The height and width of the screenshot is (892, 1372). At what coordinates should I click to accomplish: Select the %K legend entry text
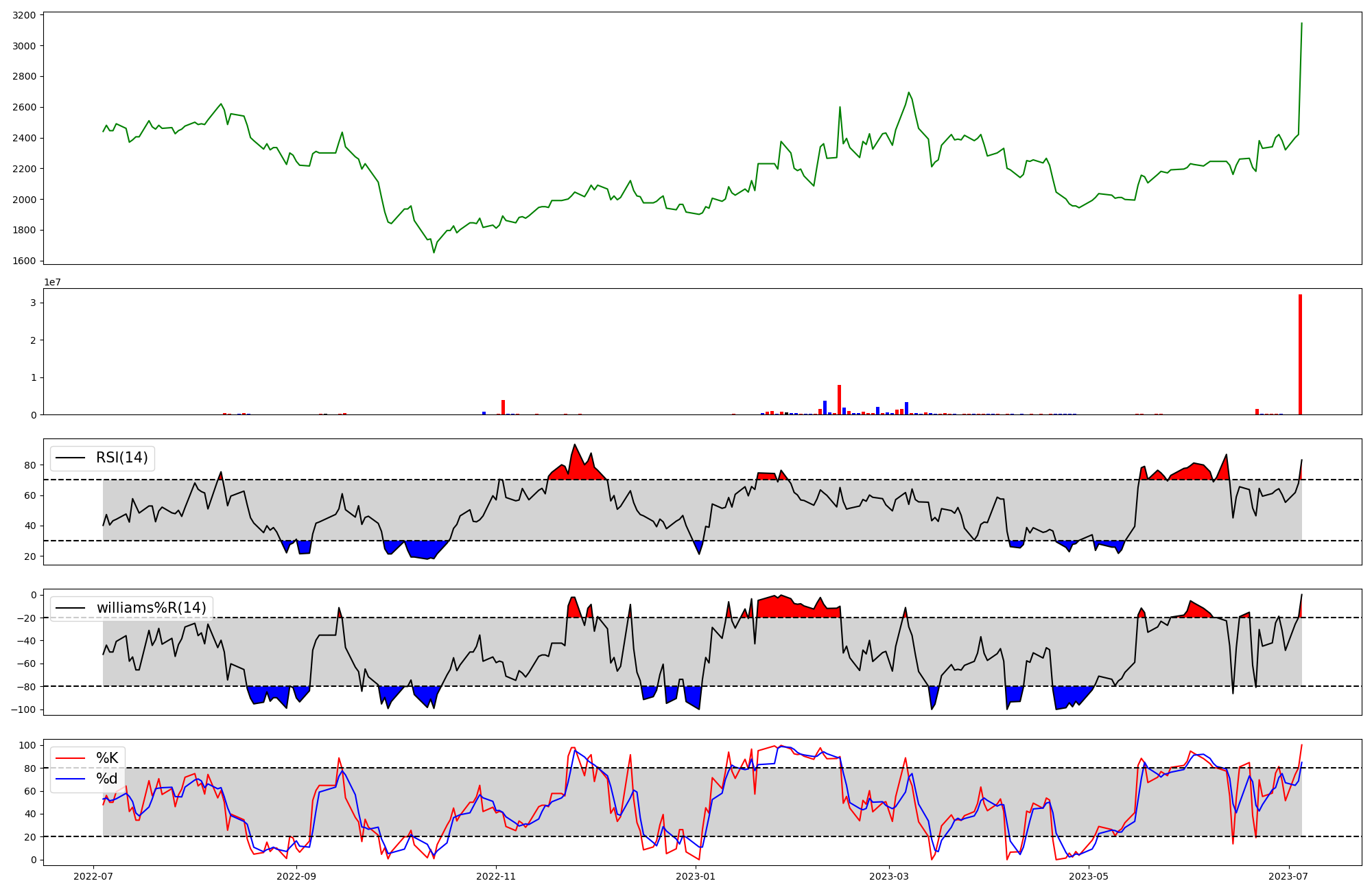pyautogui.click(x=107, y=758)
